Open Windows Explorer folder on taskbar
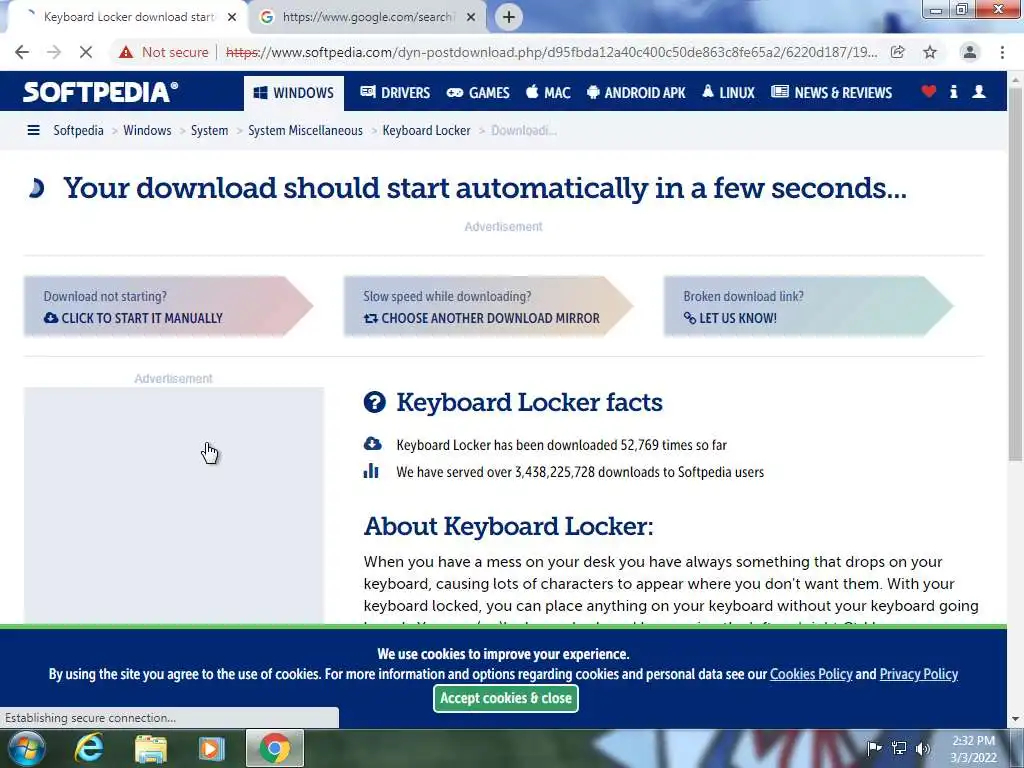Screen dimensions: 1024x768 (x=151, y=748)
